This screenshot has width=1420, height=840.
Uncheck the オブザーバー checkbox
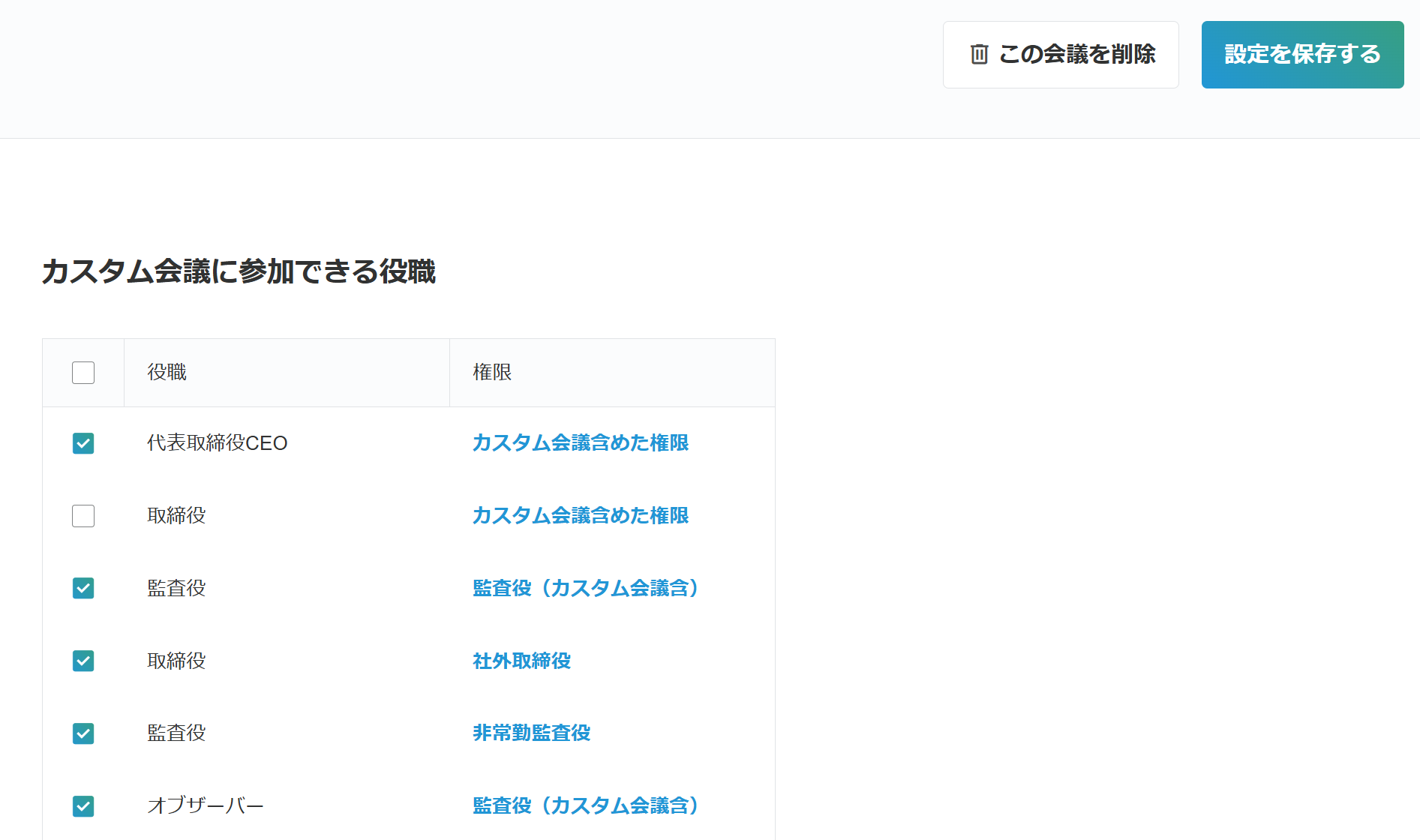[x=83, y=806]
